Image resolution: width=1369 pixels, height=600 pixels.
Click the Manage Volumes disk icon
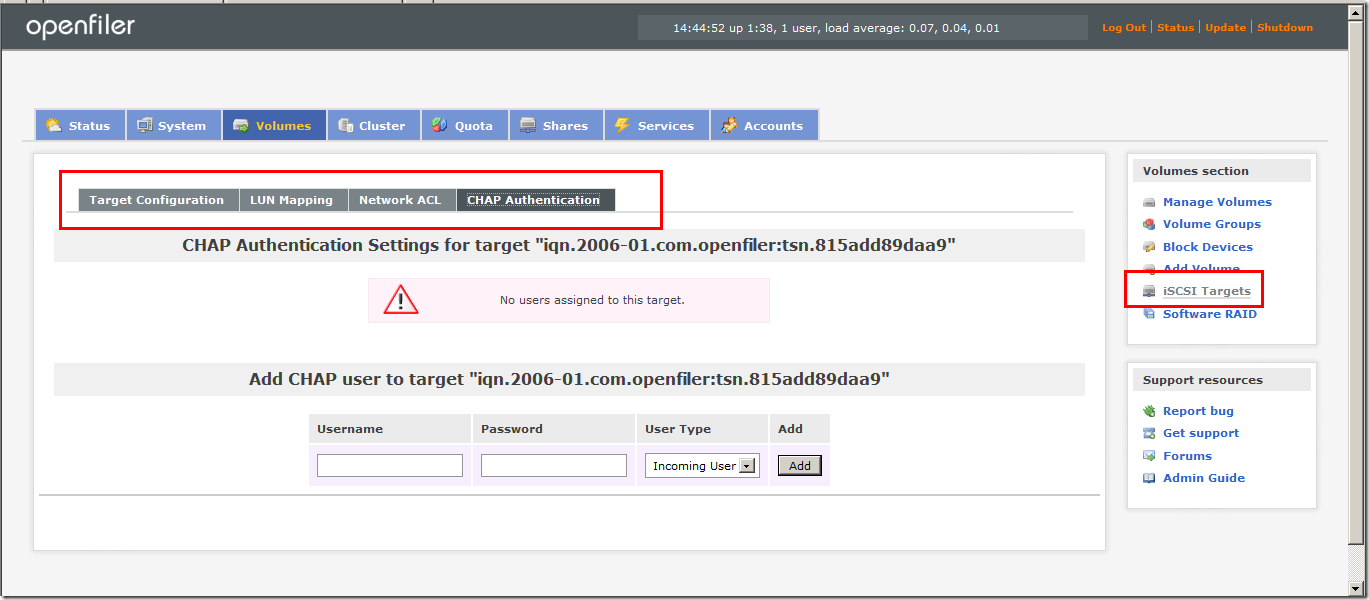(x=1148, y=201)
